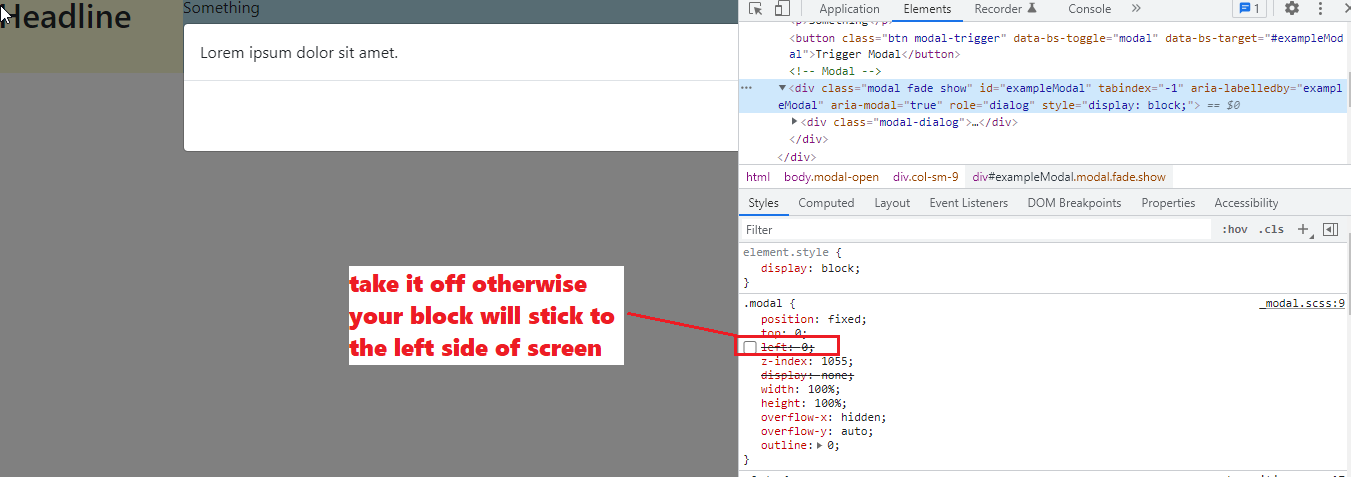This screenshot has height=477, width=1351.
Task: Open the _modal.scss:9 source link
Action: coord(1301,303)
